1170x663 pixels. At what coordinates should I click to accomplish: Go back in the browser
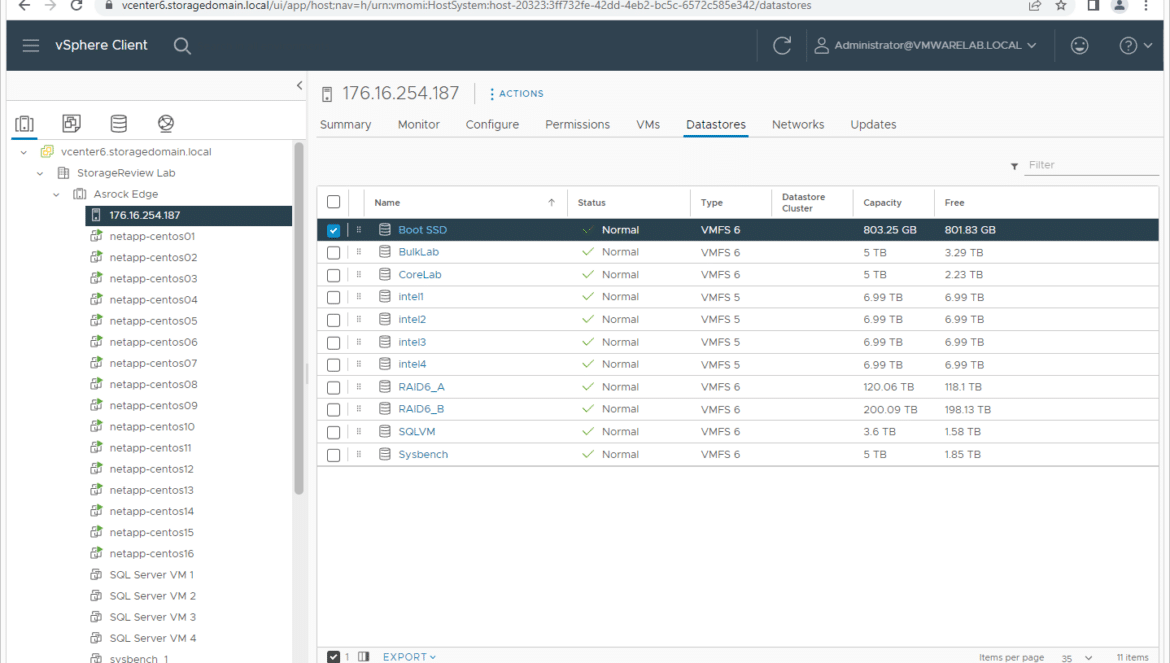[24, 6]
